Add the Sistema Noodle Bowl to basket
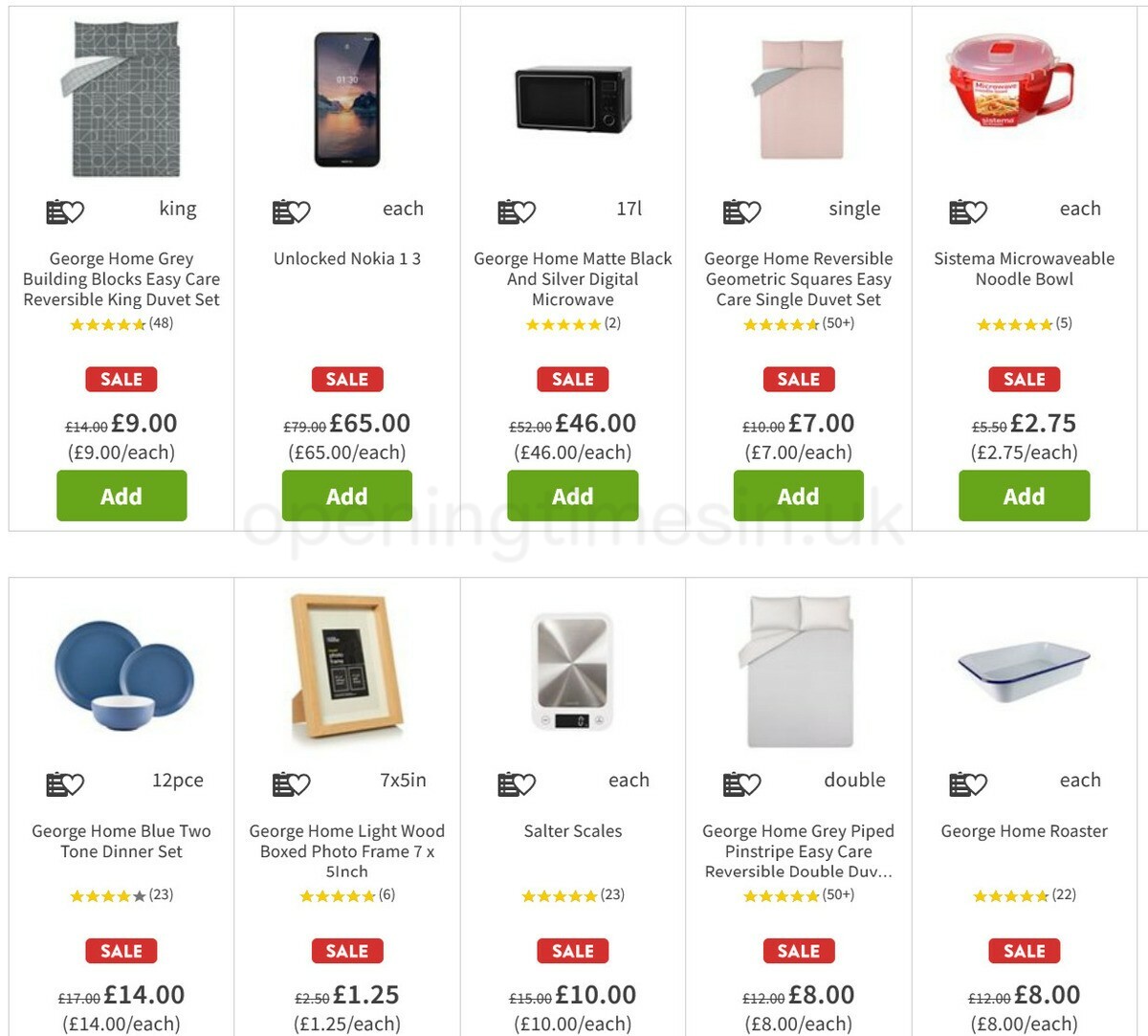Screen dimensions: 1148x1036 pos(1024,496)
